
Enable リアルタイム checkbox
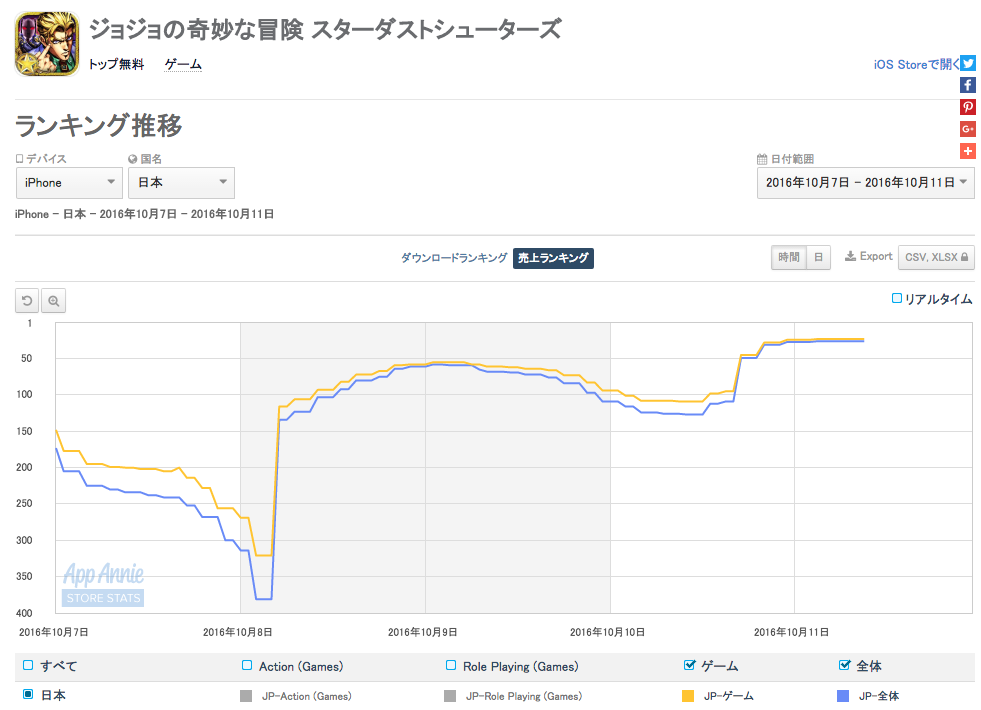point(897,298)
